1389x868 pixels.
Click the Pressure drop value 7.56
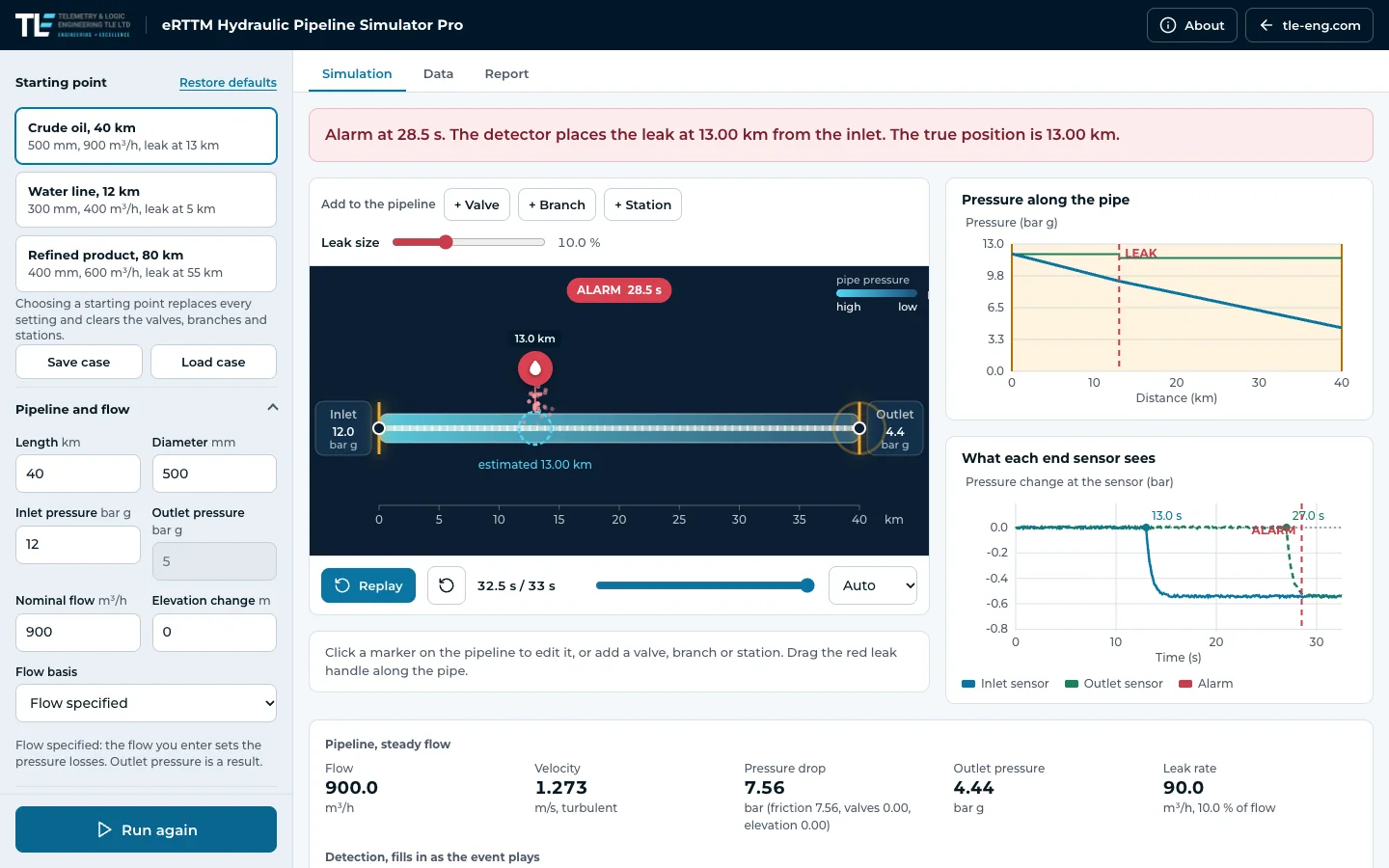(x=764, y=788)
